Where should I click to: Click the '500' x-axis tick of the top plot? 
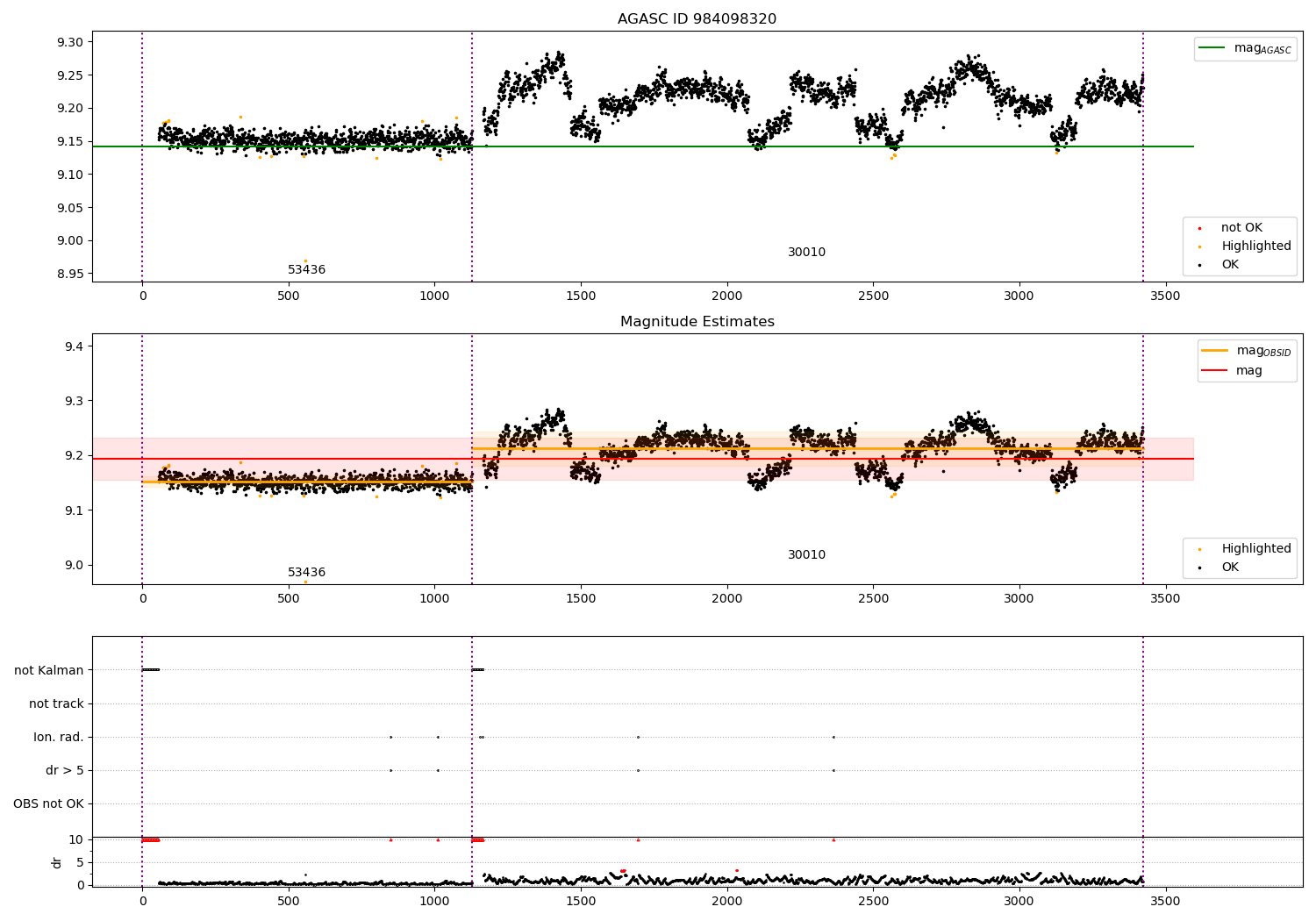point(289,296)
